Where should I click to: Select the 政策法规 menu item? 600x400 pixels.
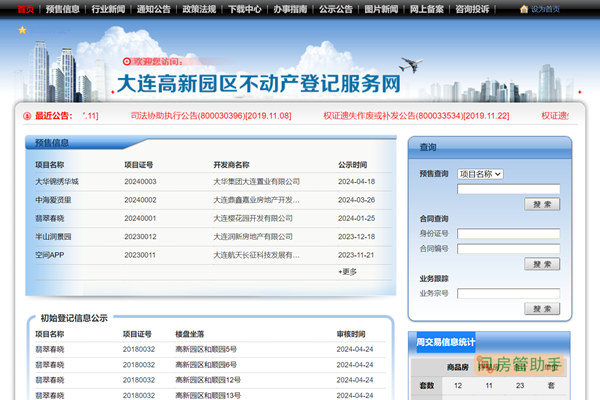coord(199,9)
